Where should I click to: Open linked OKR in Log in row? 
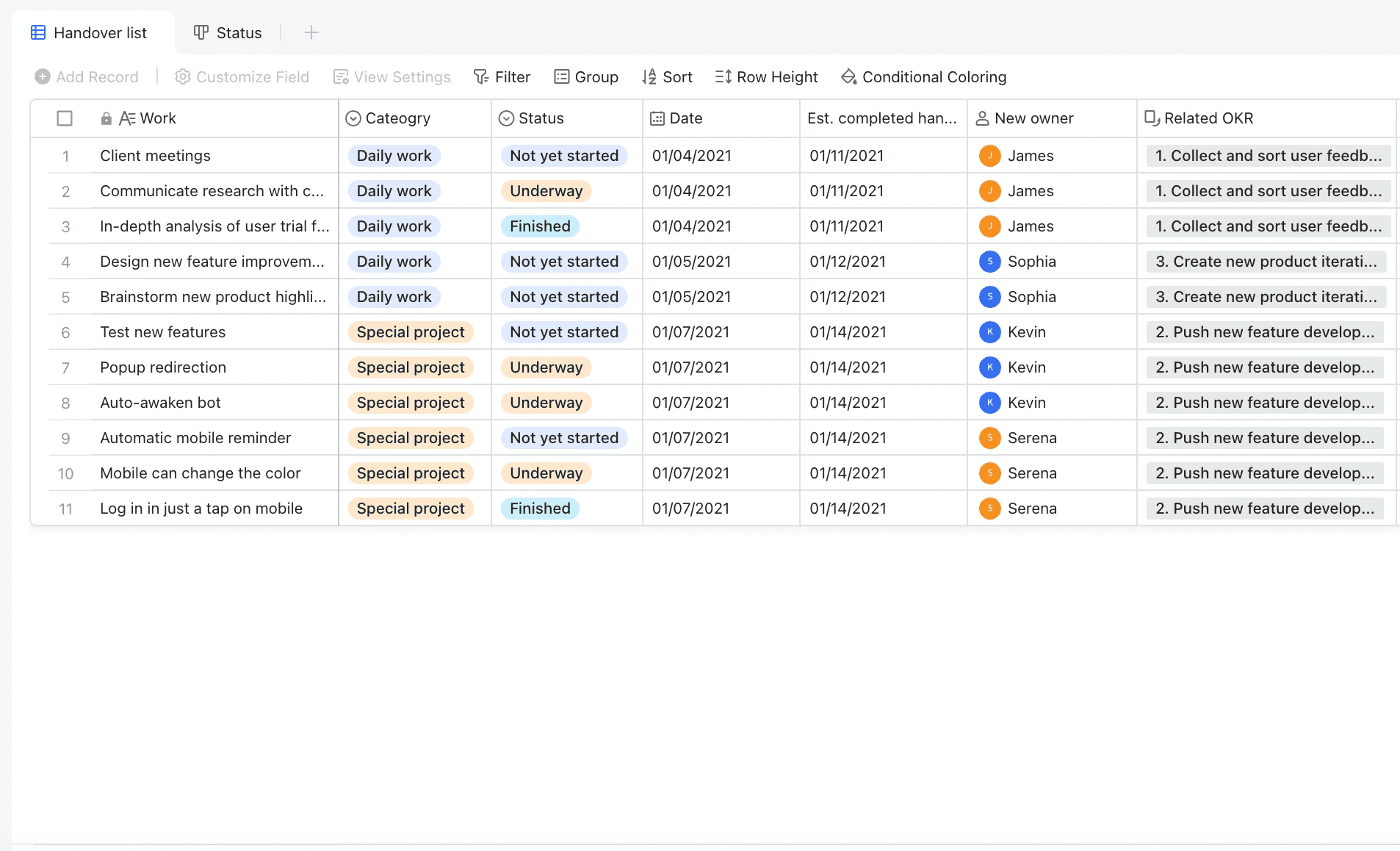(x=1265, y=509)
